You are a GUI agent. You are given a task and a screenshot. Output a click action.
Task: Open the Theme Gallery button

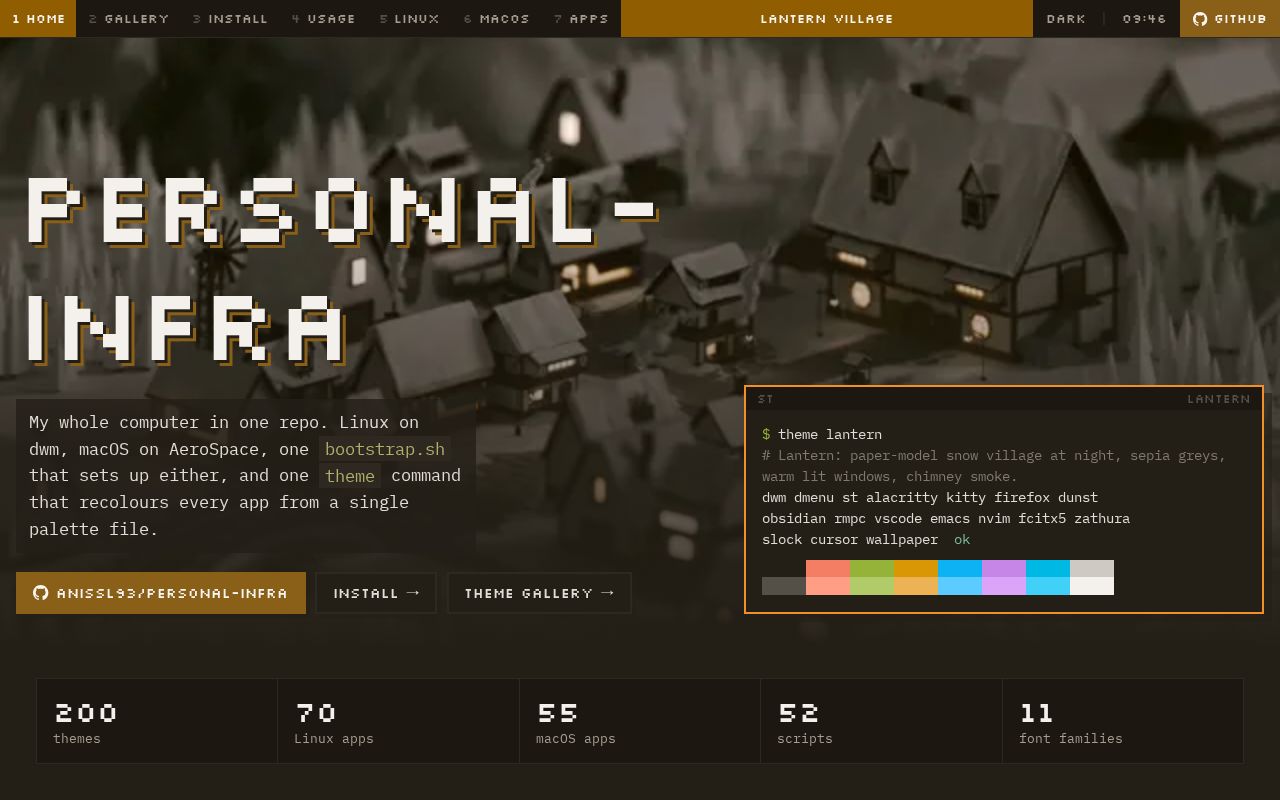click(539, 593)
